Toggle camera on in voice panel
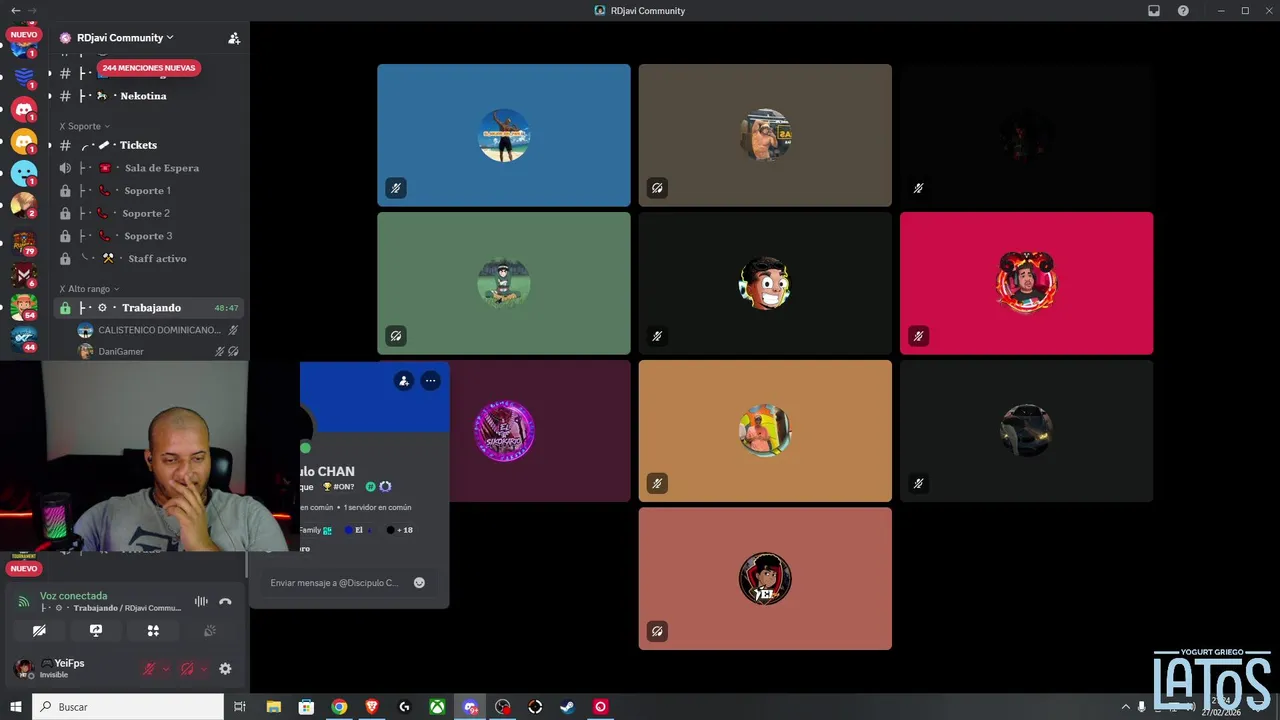This screenshot has width=1280, height=720. 39,631
